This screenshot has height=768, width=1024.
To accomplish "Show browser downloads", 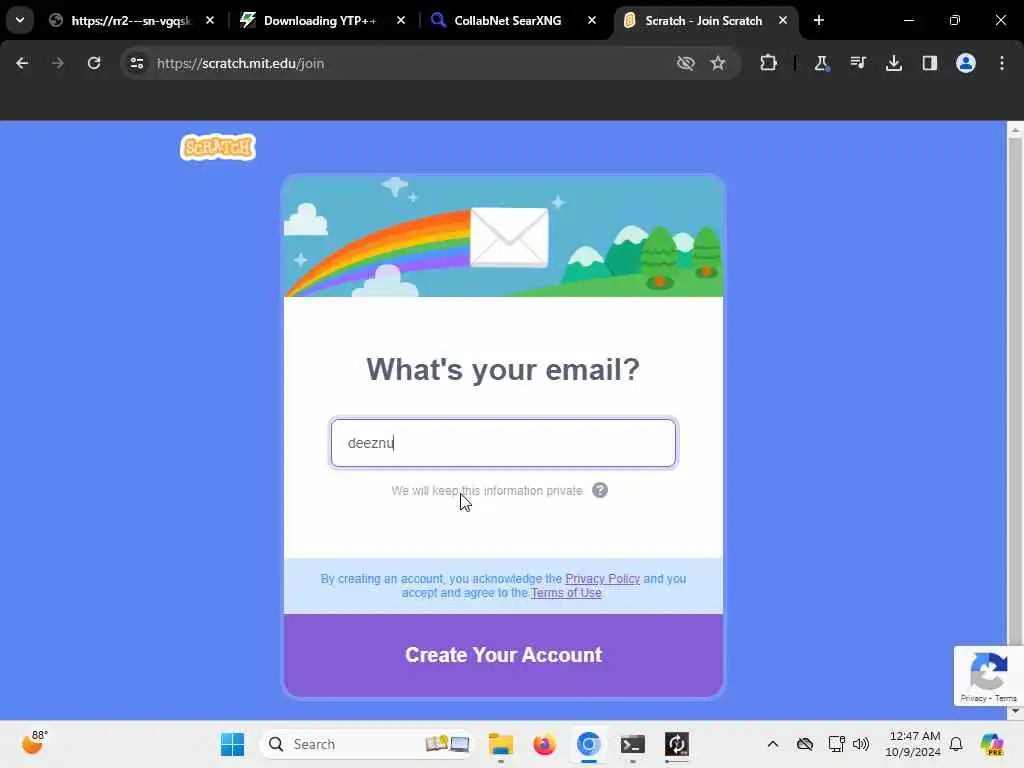I will coord(894,63).
